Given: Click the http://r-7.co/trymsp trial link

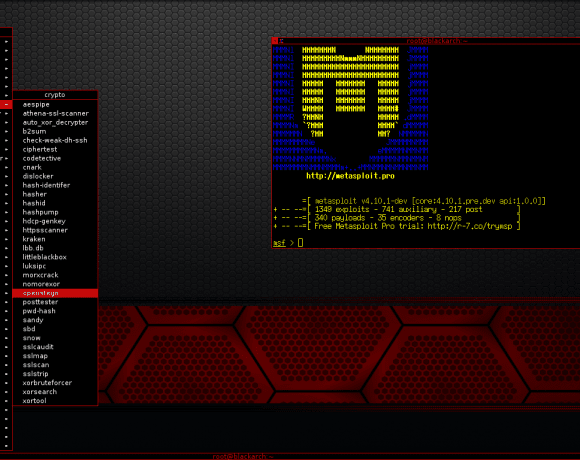Looking at the screenshot, I should [x=470, y=226].
